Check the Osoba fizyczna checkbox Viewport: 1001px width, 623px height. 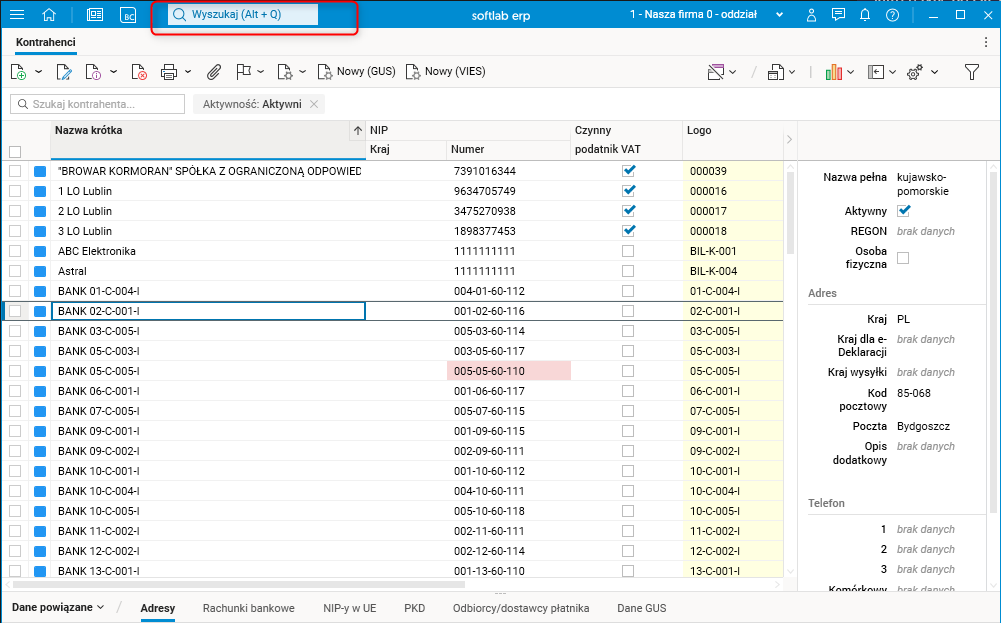[904, 258]
